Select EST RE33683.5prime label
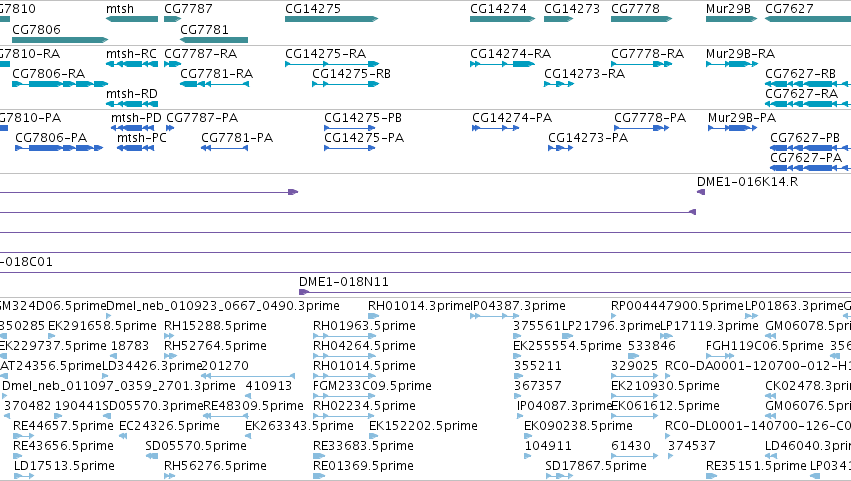 pos(363,446)
